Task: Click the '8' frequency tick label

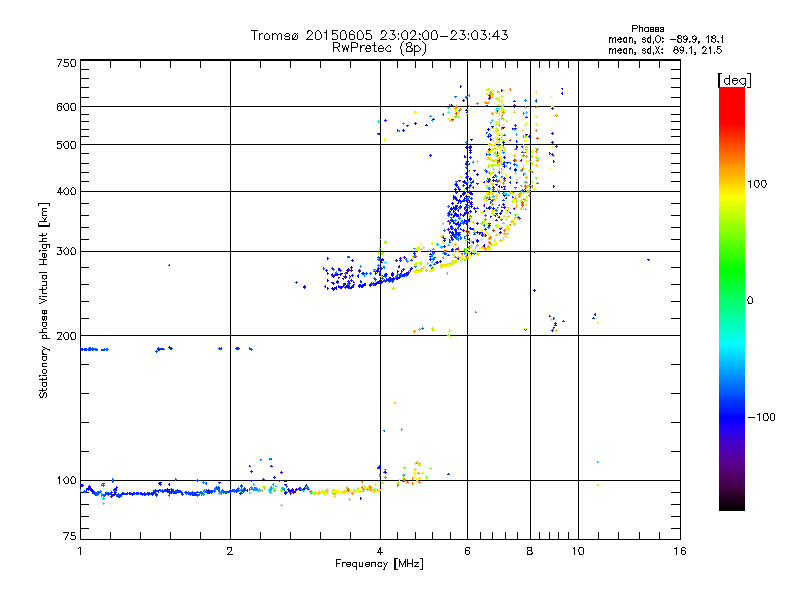Action: (x=530, y=551)
